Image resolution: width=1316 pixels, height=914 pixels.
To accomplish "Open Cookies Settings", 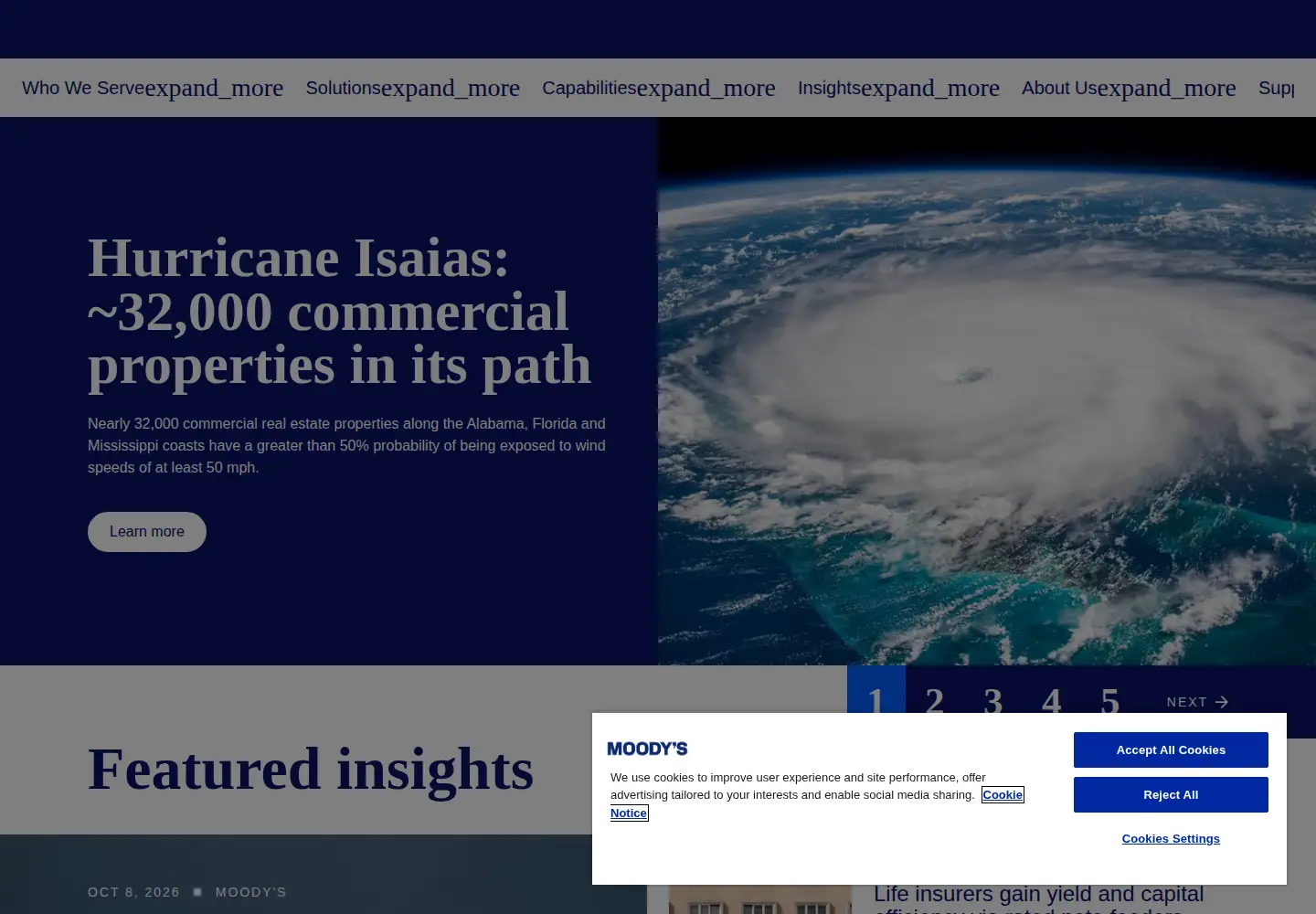I will [1171, 838].
